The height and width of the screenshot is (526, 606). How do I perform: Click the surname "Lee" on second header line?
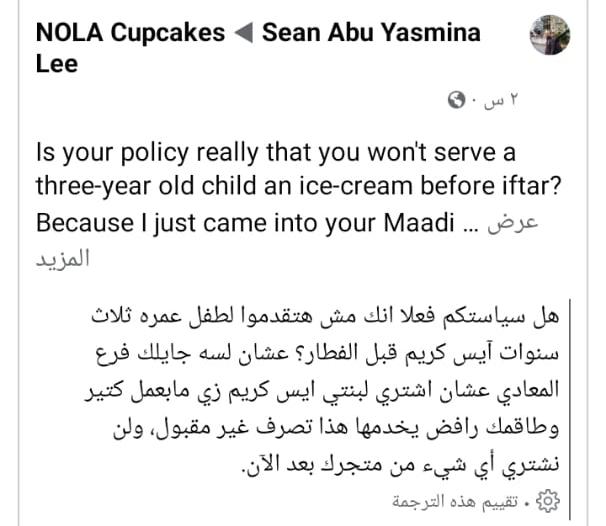tap(55, 64)
